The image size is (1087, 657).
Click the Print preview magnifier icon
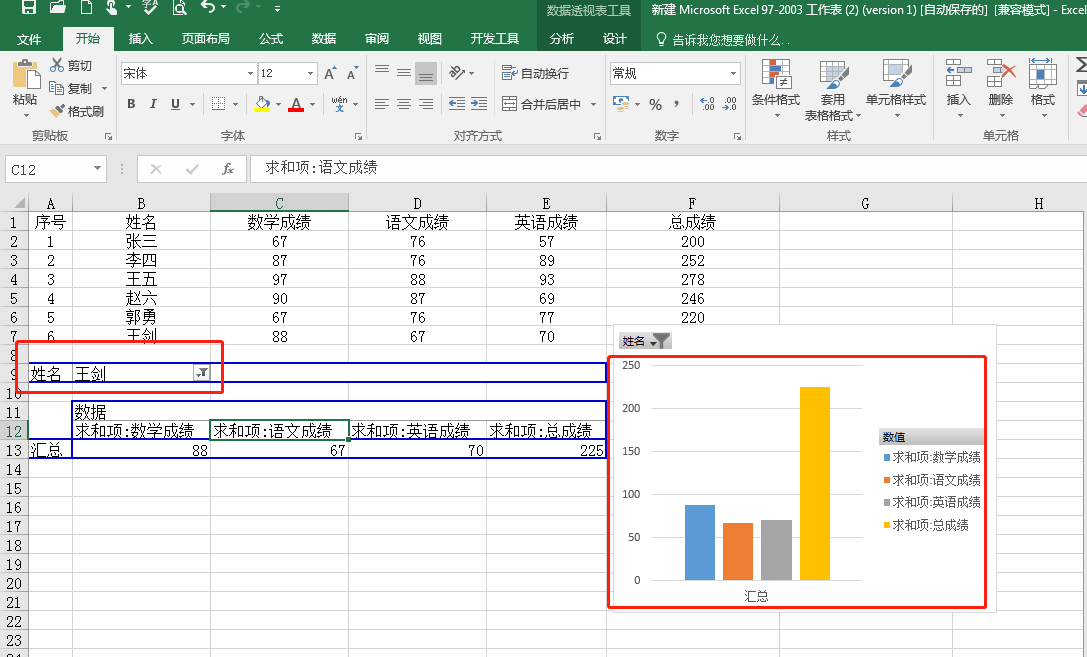point(180,8)
